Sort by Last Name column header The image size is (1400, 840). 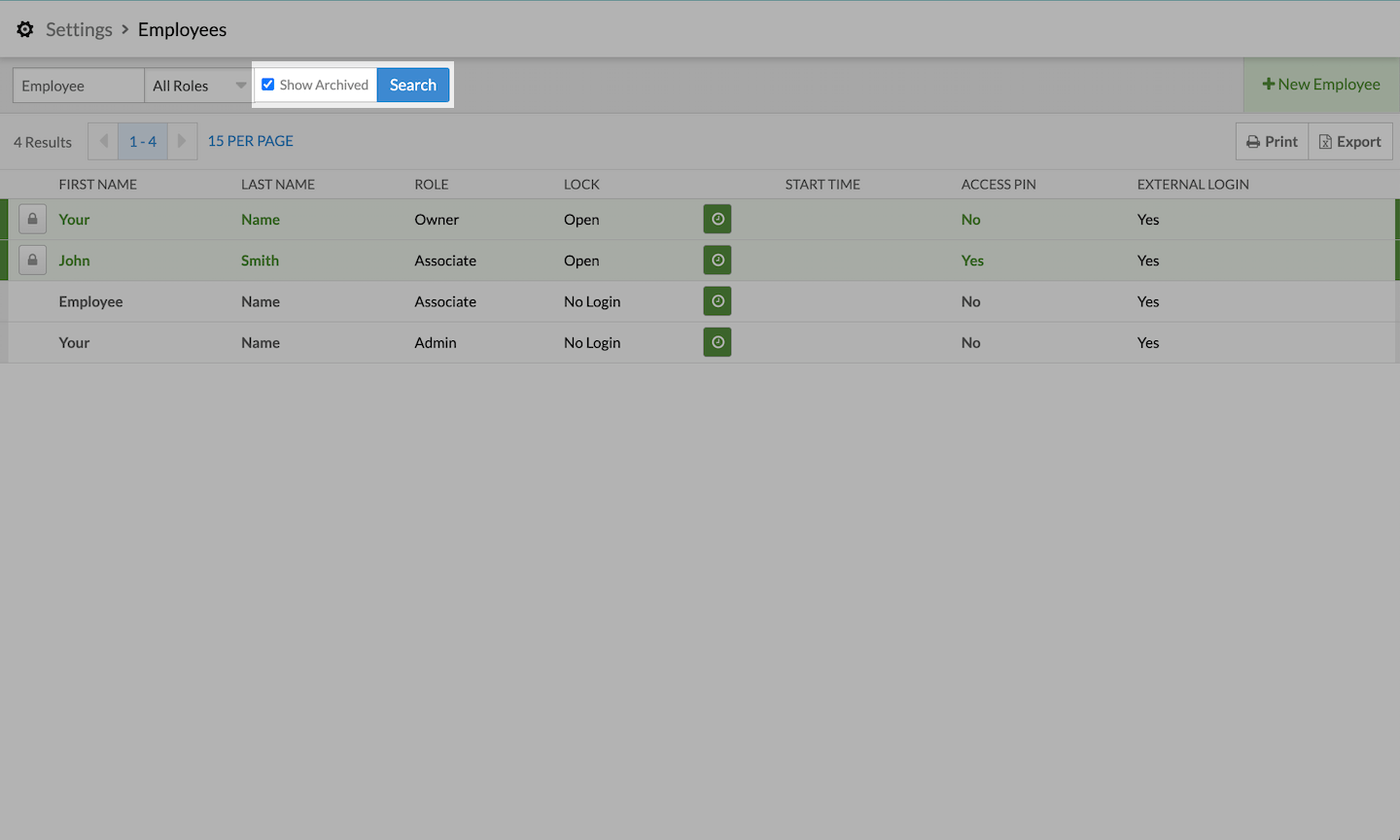coord(278,184)
